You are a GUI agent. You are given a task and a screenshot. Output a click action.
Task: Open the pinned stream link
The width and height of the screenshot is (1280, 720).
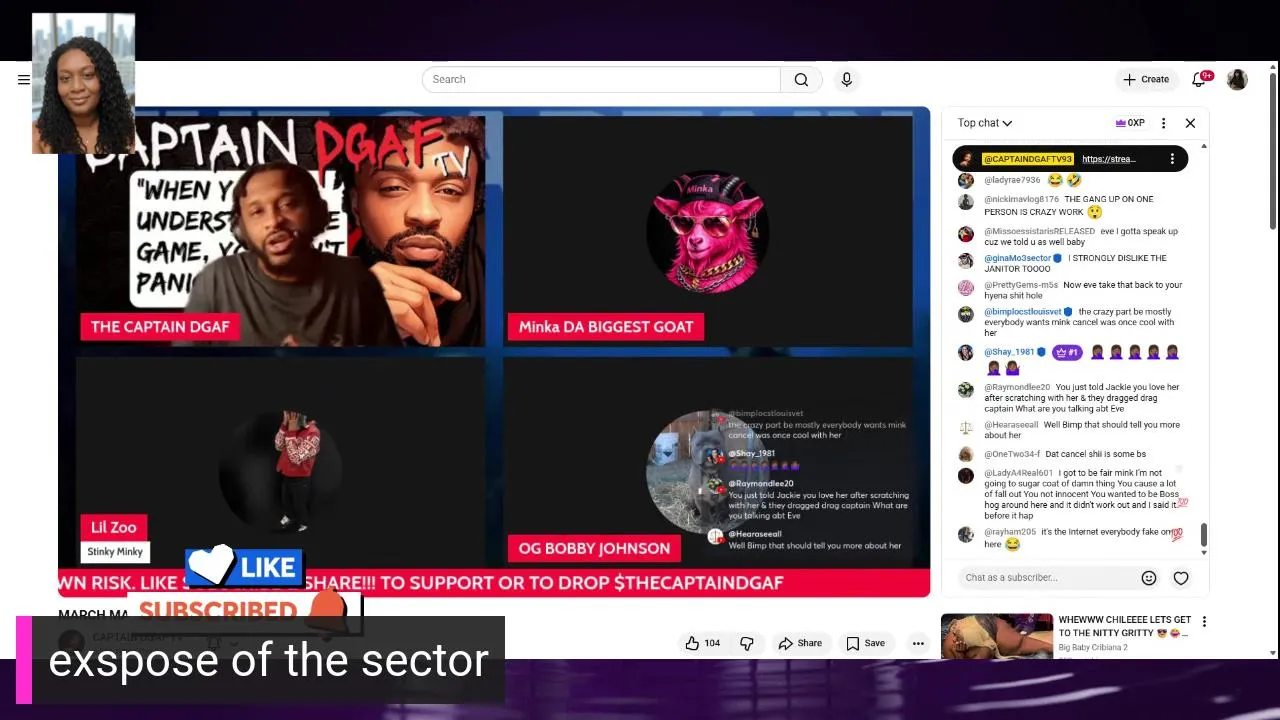tap(1108, 159)
